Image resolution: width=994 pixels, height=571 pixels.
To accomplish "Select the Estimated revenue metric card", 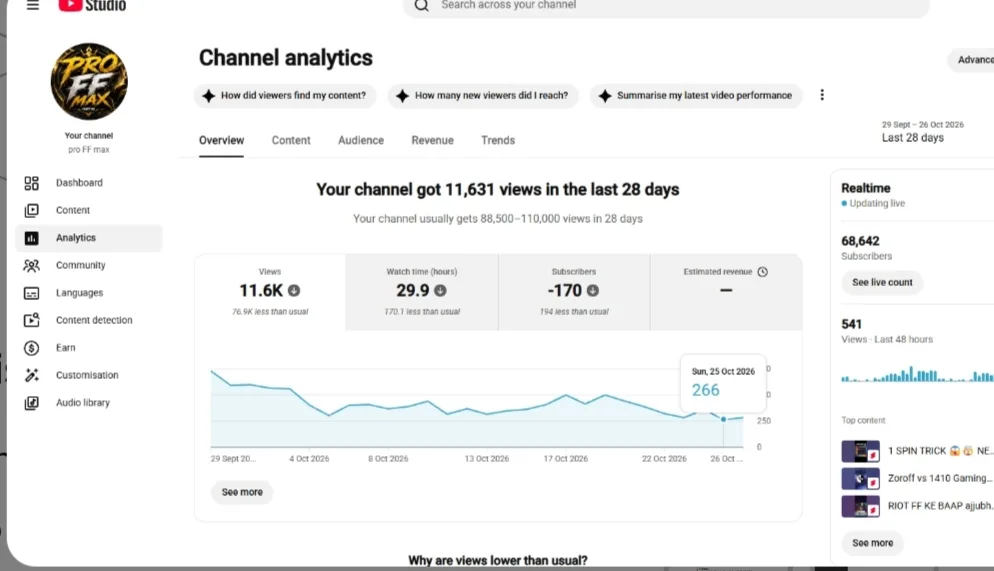I will 726,292.
